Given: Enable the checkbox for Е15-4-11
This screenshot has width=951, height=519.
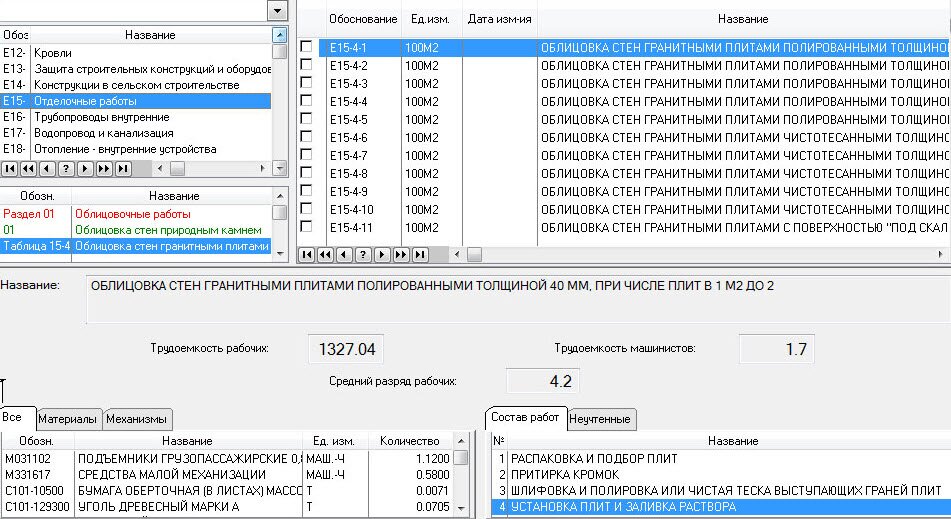Looking at the screenshot, I should coord(307,227).
